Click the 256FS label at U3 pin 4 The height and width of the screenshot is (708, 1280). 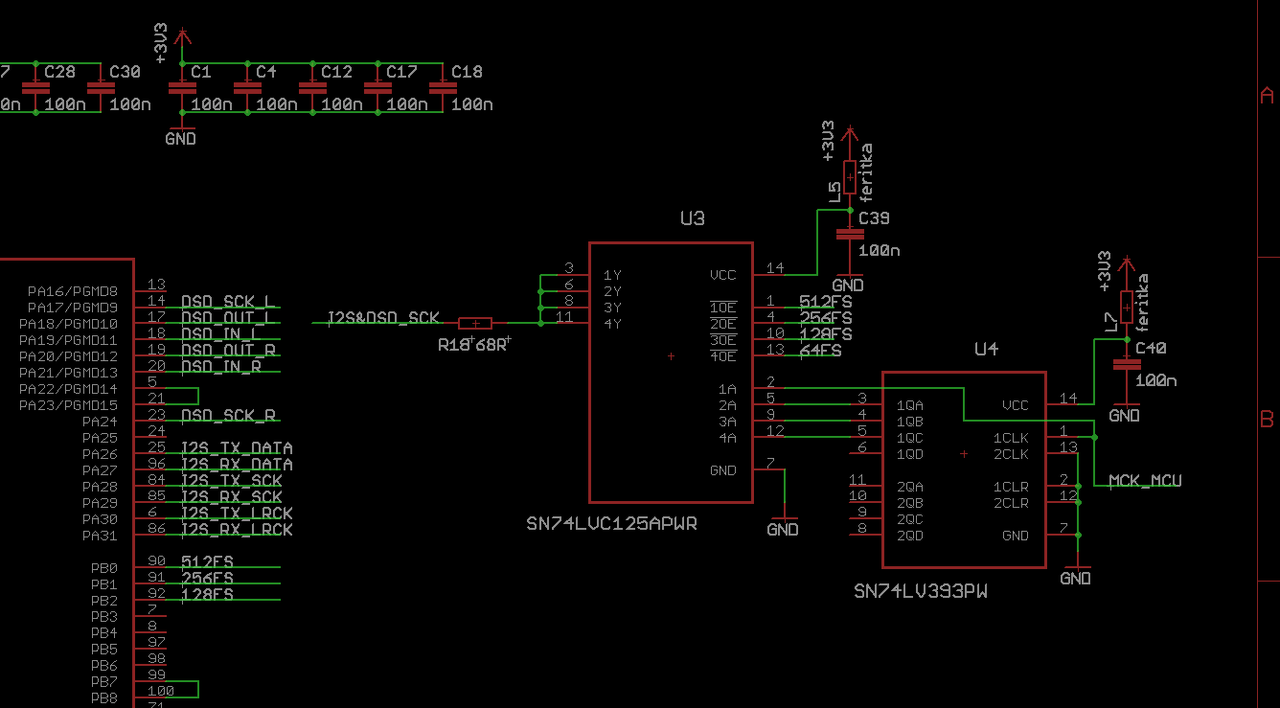[x=826, y=318]
